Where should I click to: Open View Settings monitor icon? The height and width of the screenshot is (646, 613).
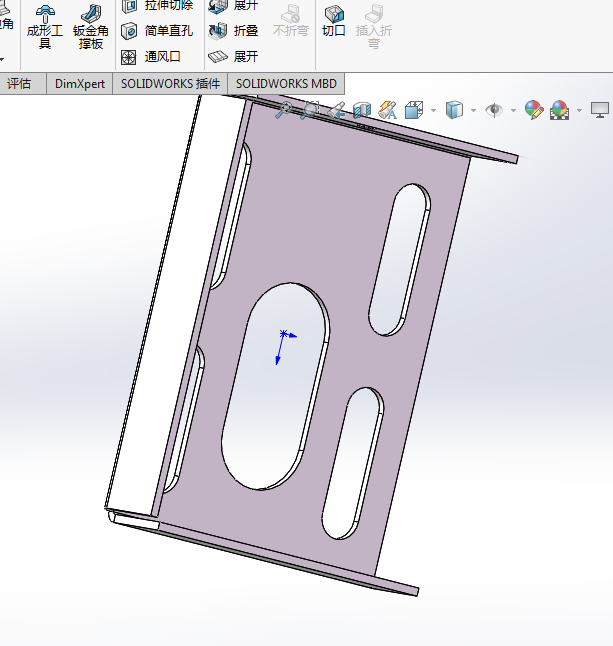[x=600, y=110]
